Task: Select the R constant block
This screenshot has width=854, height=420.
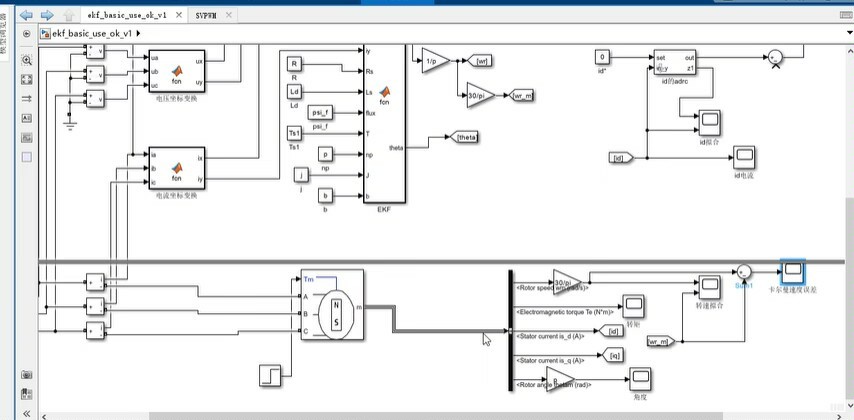Action: click(x=294, y=65)
